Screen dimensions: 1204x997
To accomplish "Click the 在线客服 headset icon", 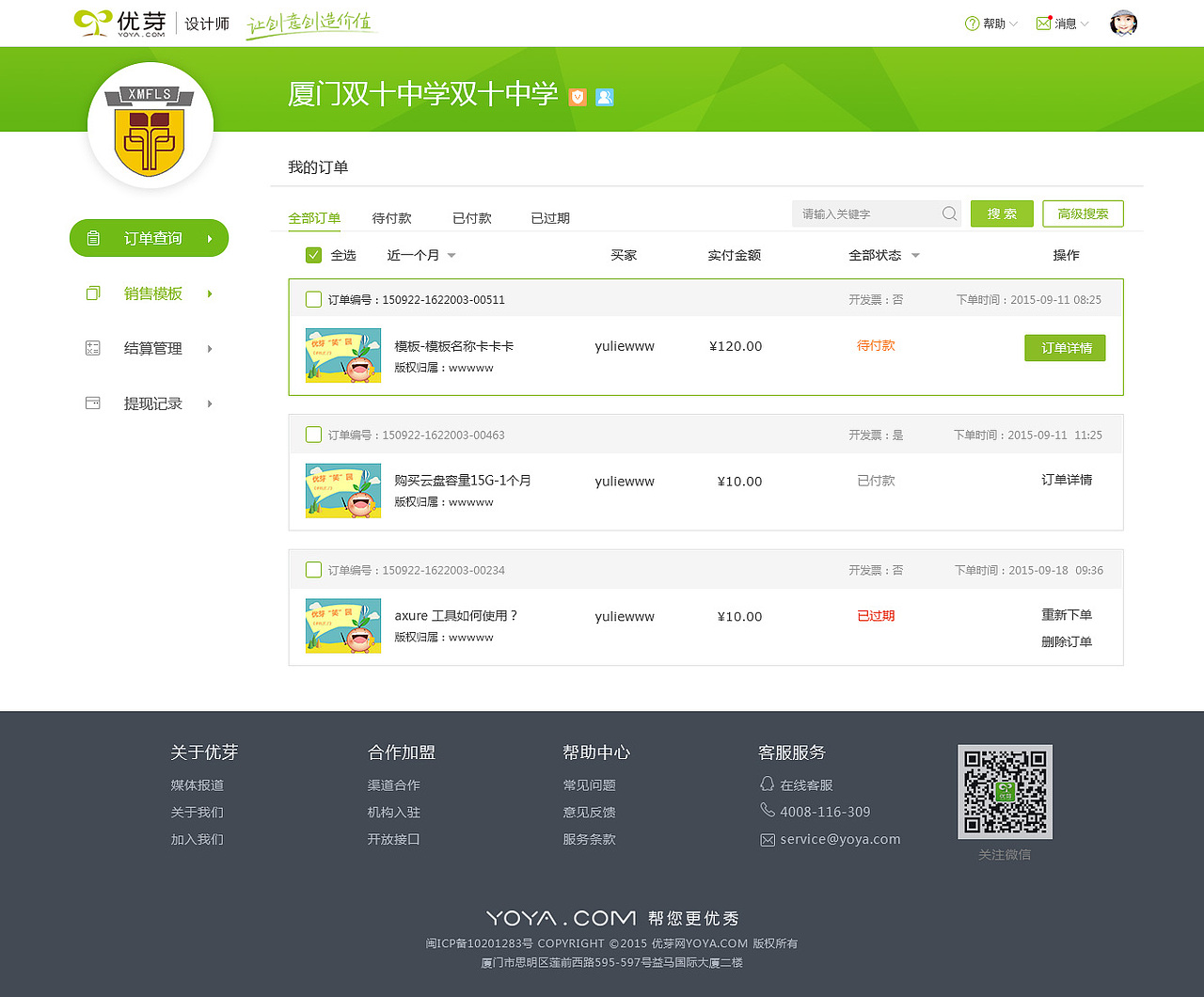I will click(768, 784).
